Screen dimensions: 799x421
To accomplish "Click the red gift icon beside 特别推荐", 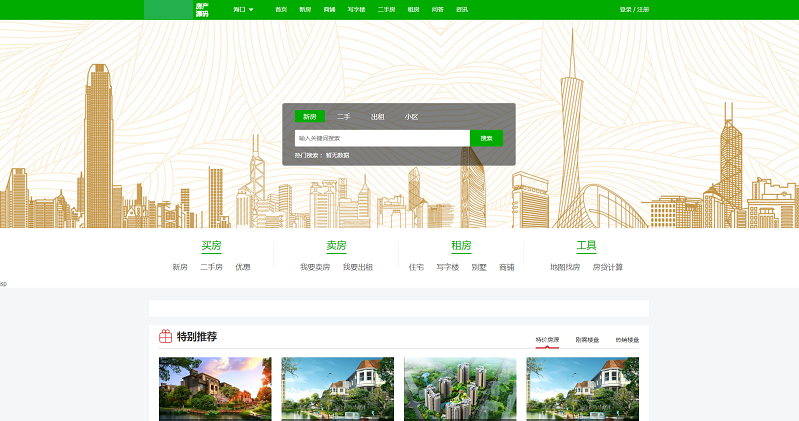I will [165, 336].
